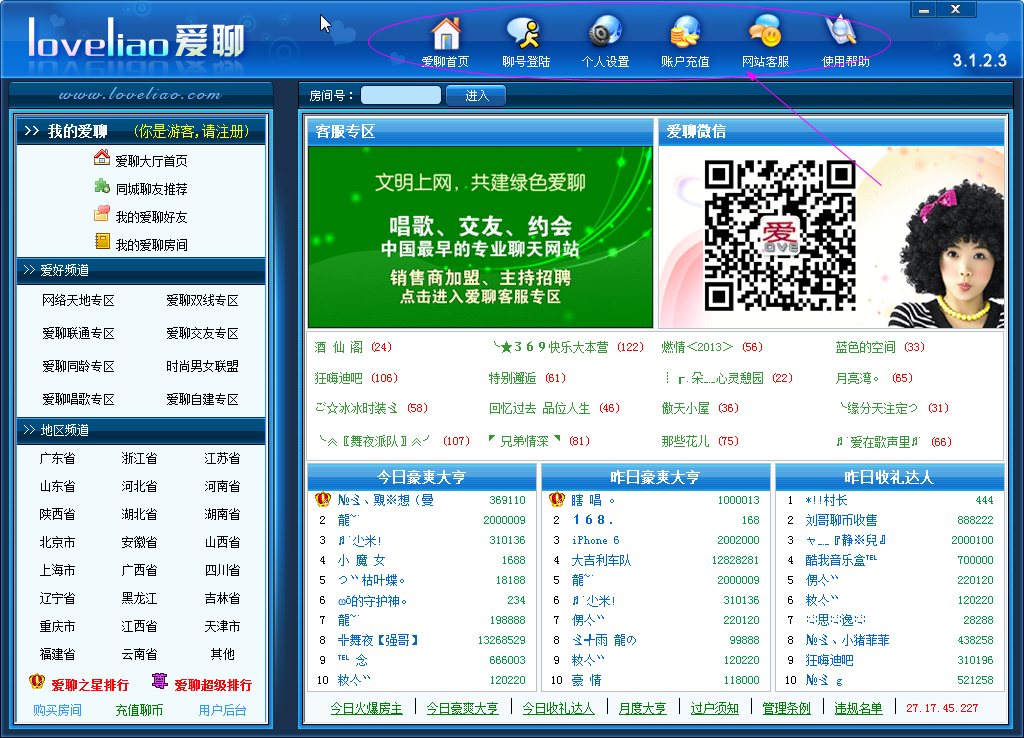
Task: Collapse the 爱好频道 section header
Action: 141,270
